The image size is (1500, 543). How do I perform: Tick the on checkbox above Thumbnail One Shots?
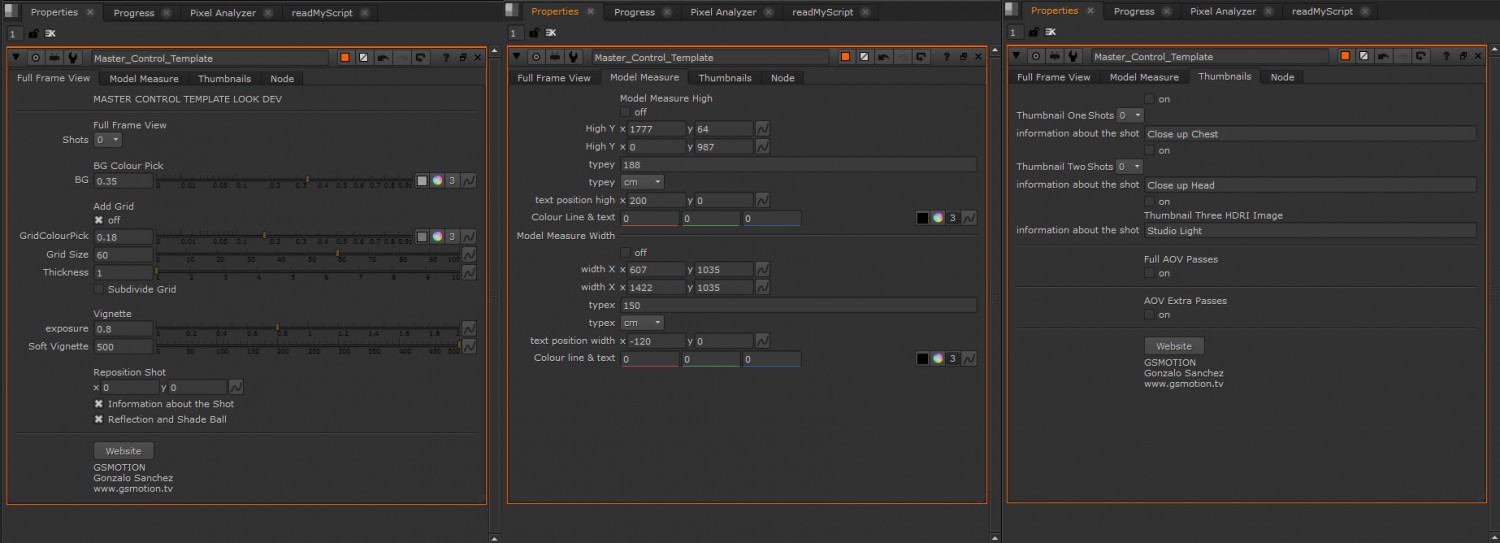click(1149, 99)
